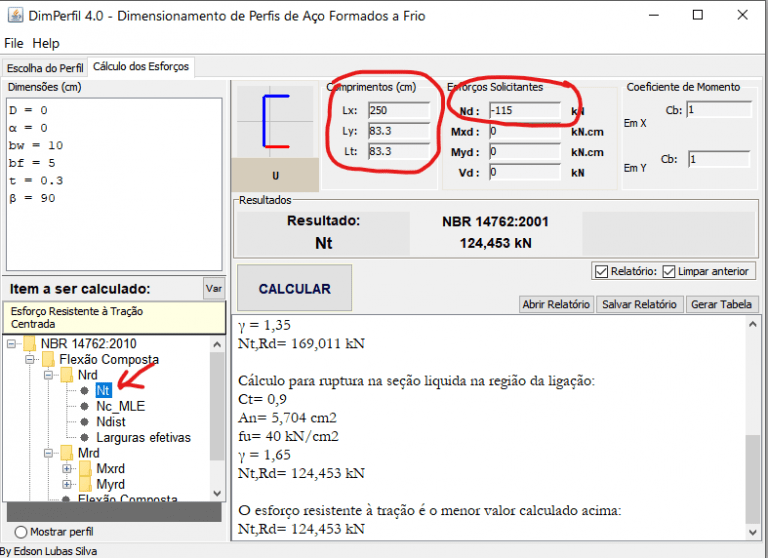Click the Gerar Tabela button
The height and width of the screenshot is (558, 768).
tap(721, 304)
